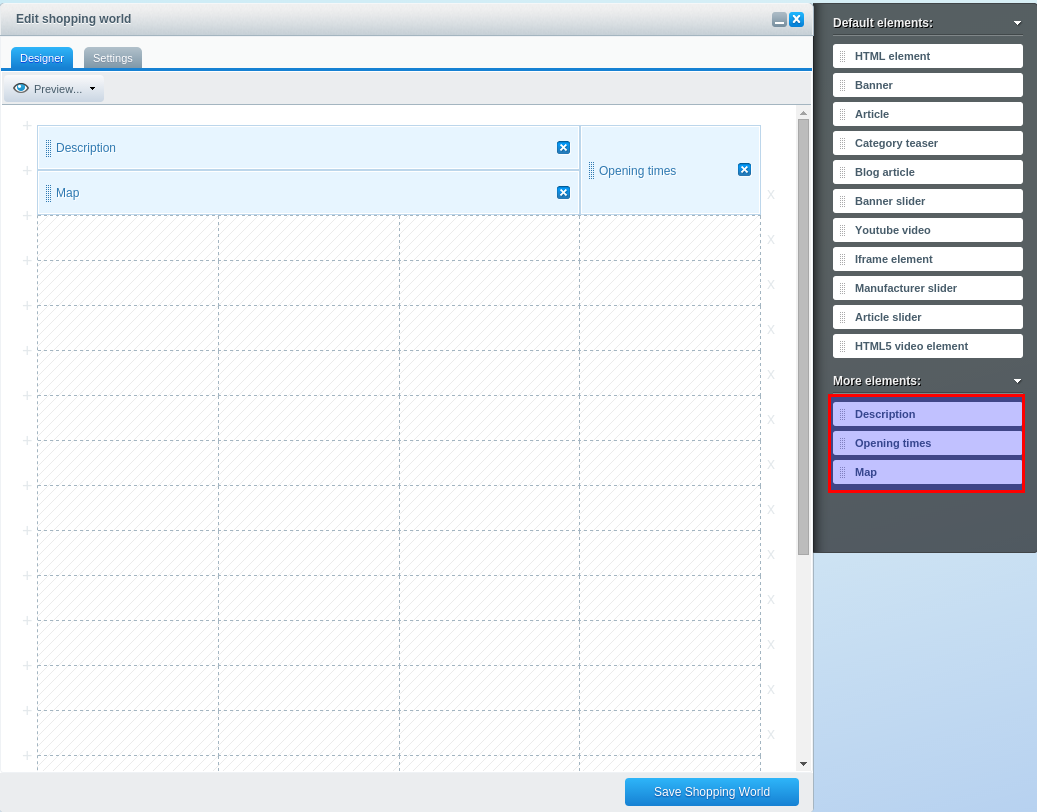Viewport: 1037px width, 812px height.
Task: Click the vertical scrollbar of the designer grid
Action: click(x=803, y=335)
